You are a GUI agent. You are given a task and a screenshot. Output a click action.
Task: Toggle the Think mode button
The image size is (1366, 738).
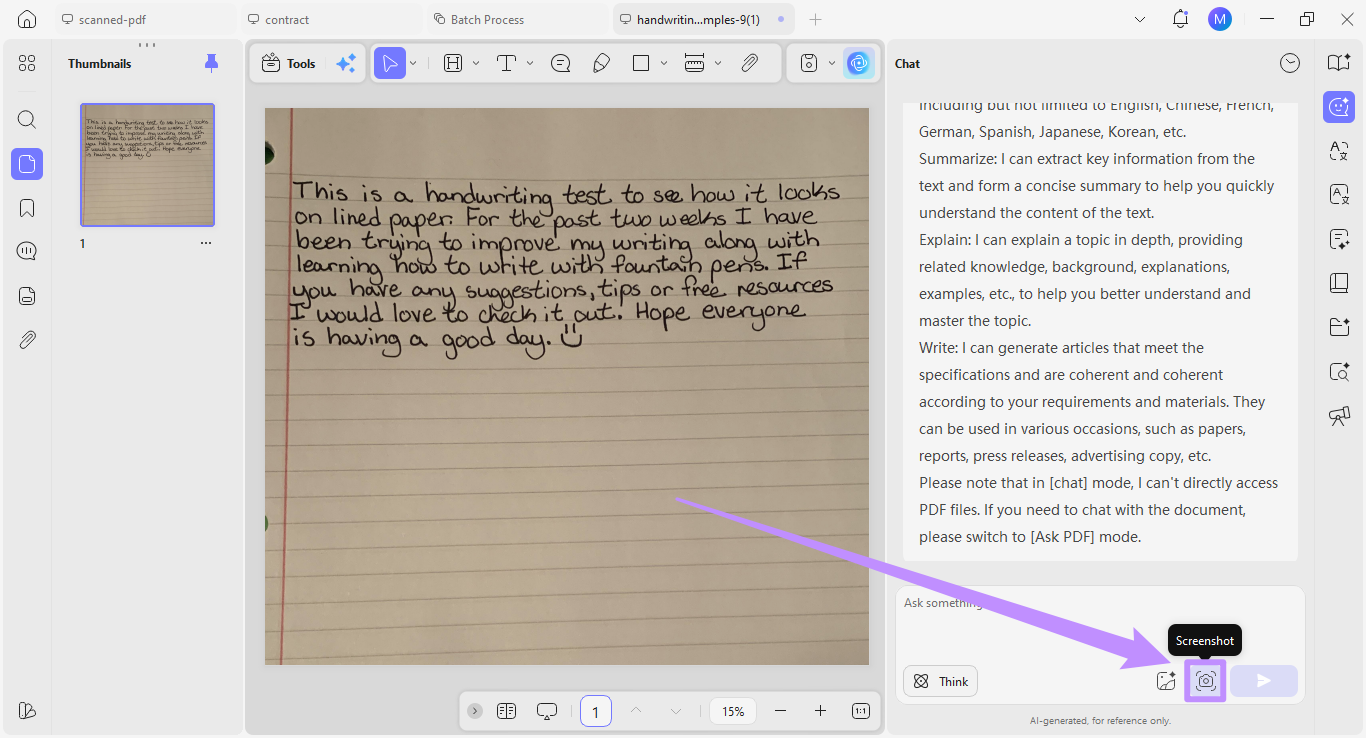[941, 681]
